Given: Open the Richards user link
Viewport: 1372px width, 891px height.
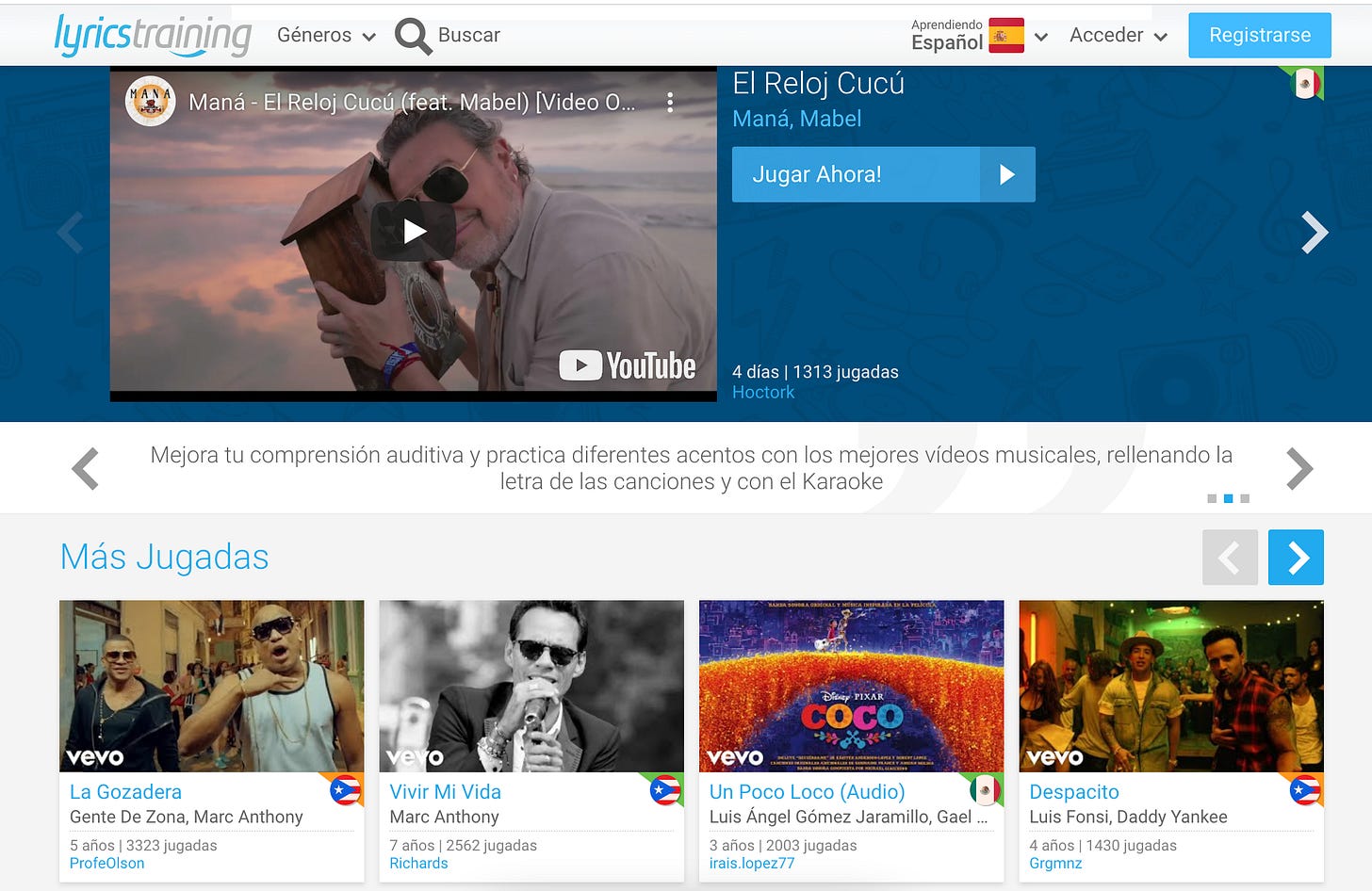Looking at the screenshot, I should click(418, 864).
